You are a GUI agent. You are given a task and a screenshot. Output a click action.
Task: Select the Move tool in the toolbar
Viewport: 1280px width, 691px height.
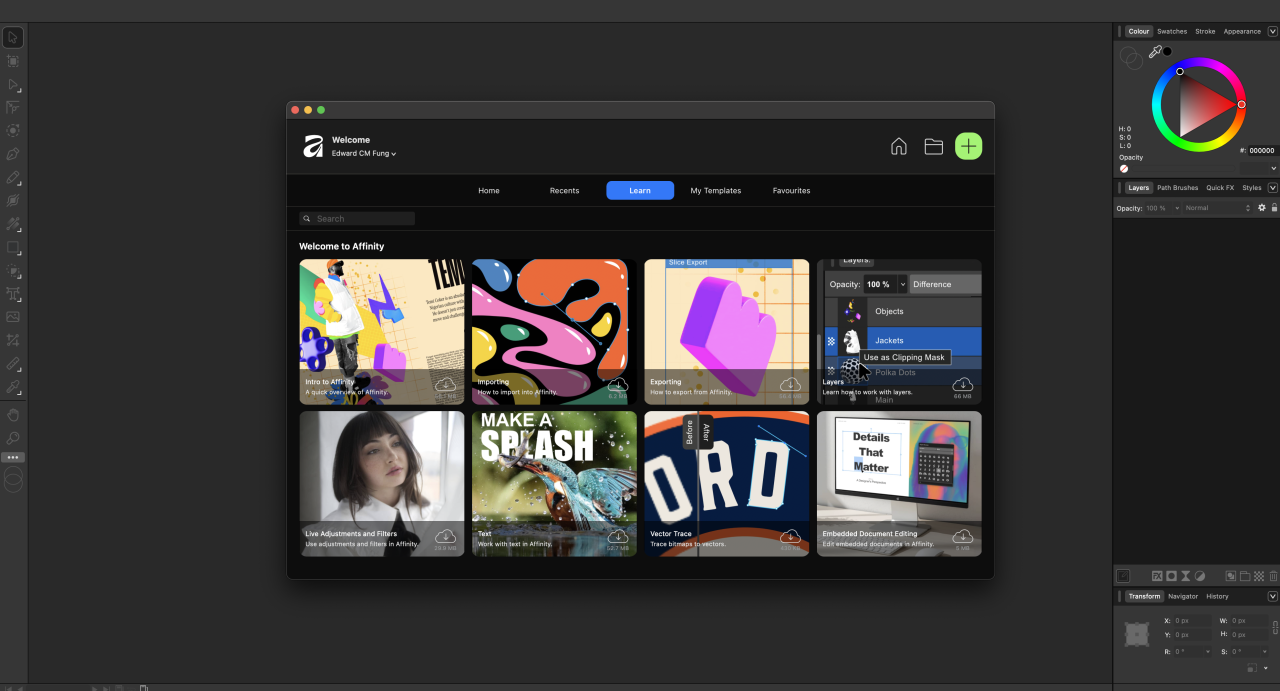coord(13,38)
